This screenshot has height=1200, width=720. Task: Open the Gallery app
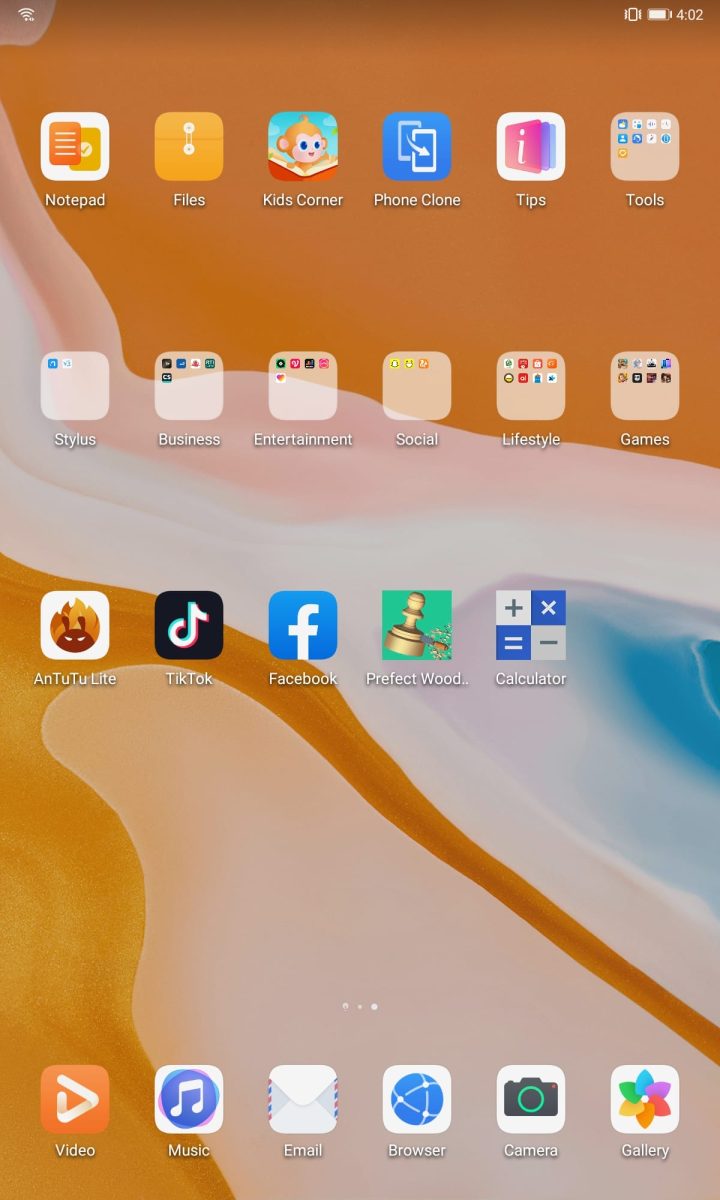(x=645, y=1099)
